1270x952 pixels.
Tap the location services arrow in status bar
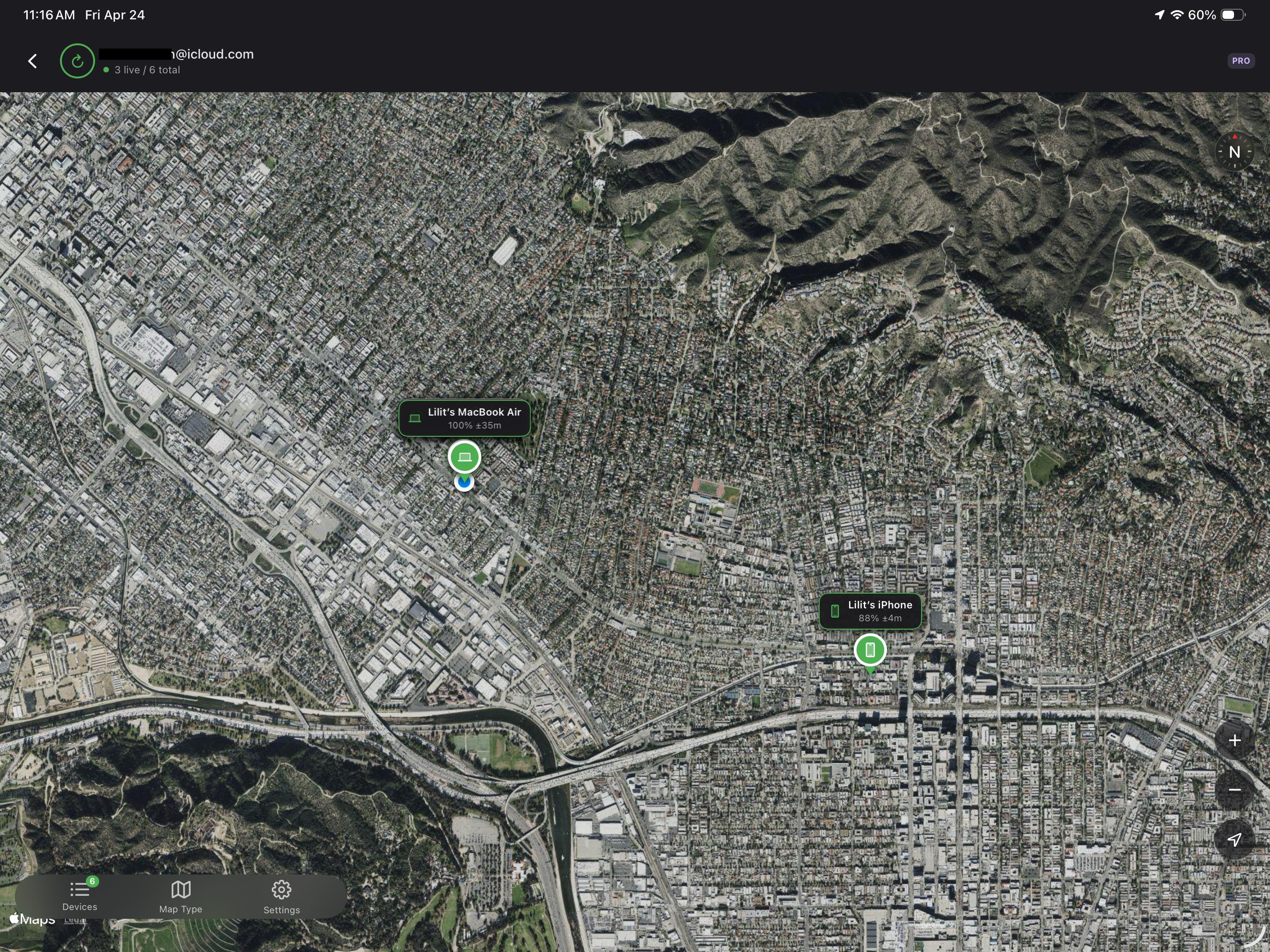click(x=1160, y=15)
